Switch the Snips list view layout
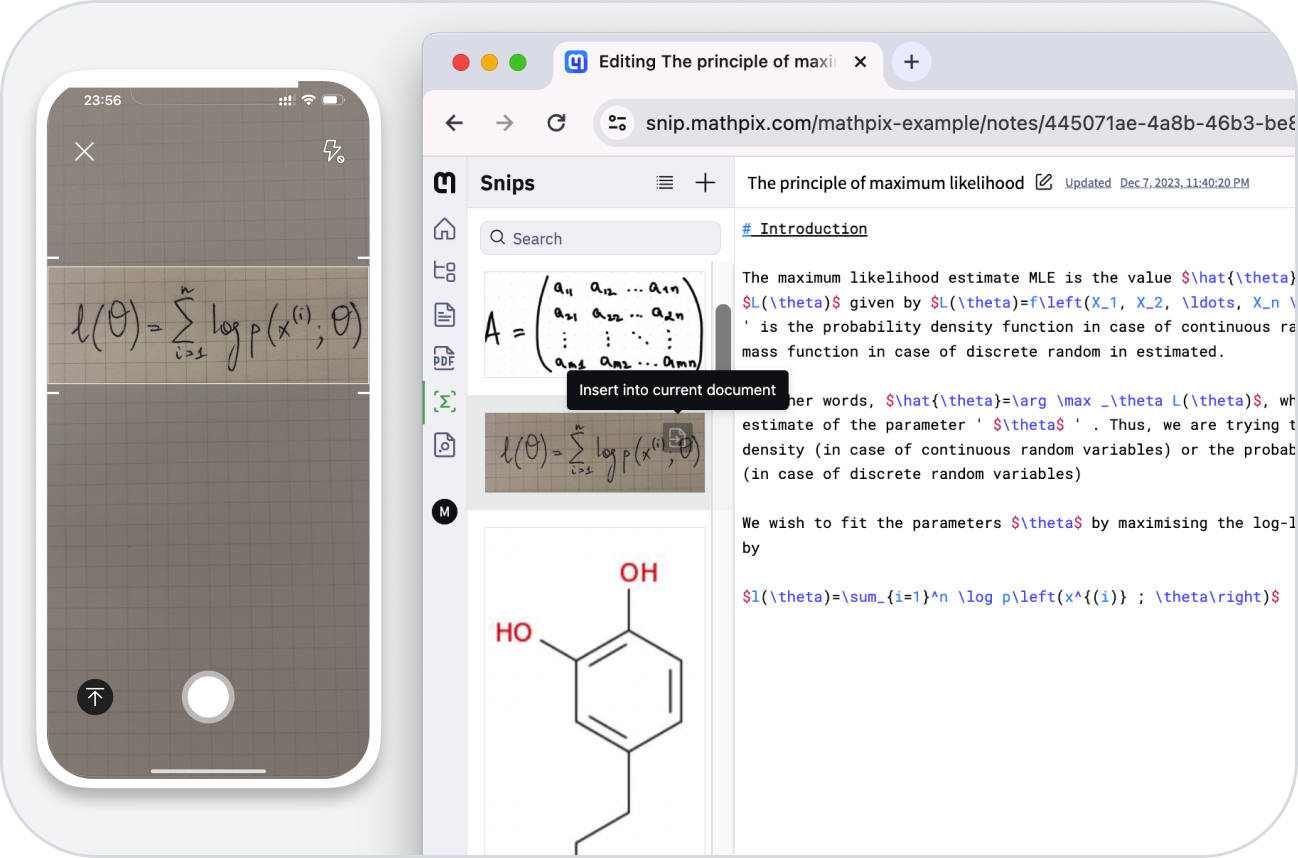Screen dimensions: 1298x858 (665, 182)
